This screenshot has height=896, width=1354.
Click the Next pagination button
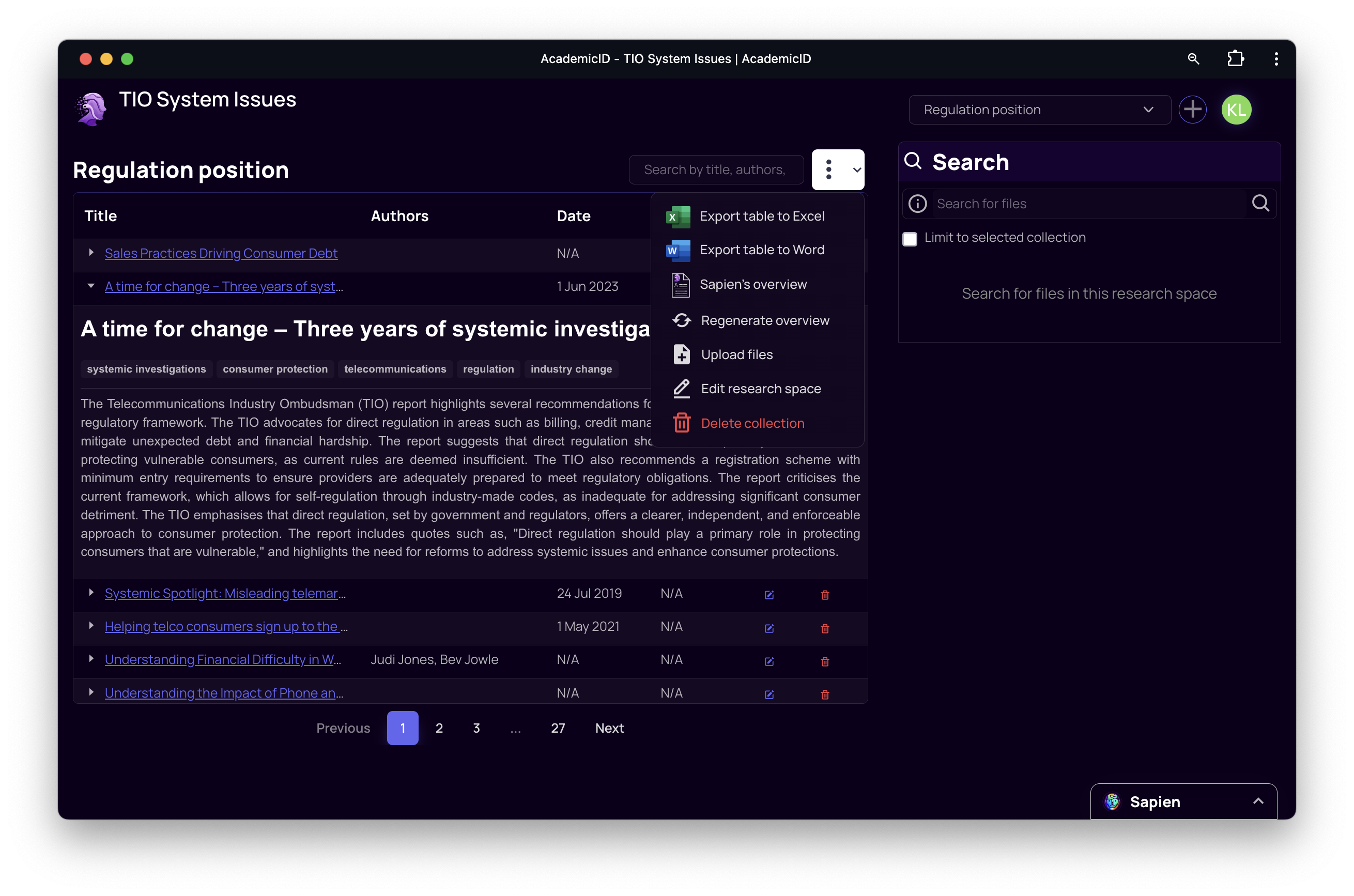[609, 728]
